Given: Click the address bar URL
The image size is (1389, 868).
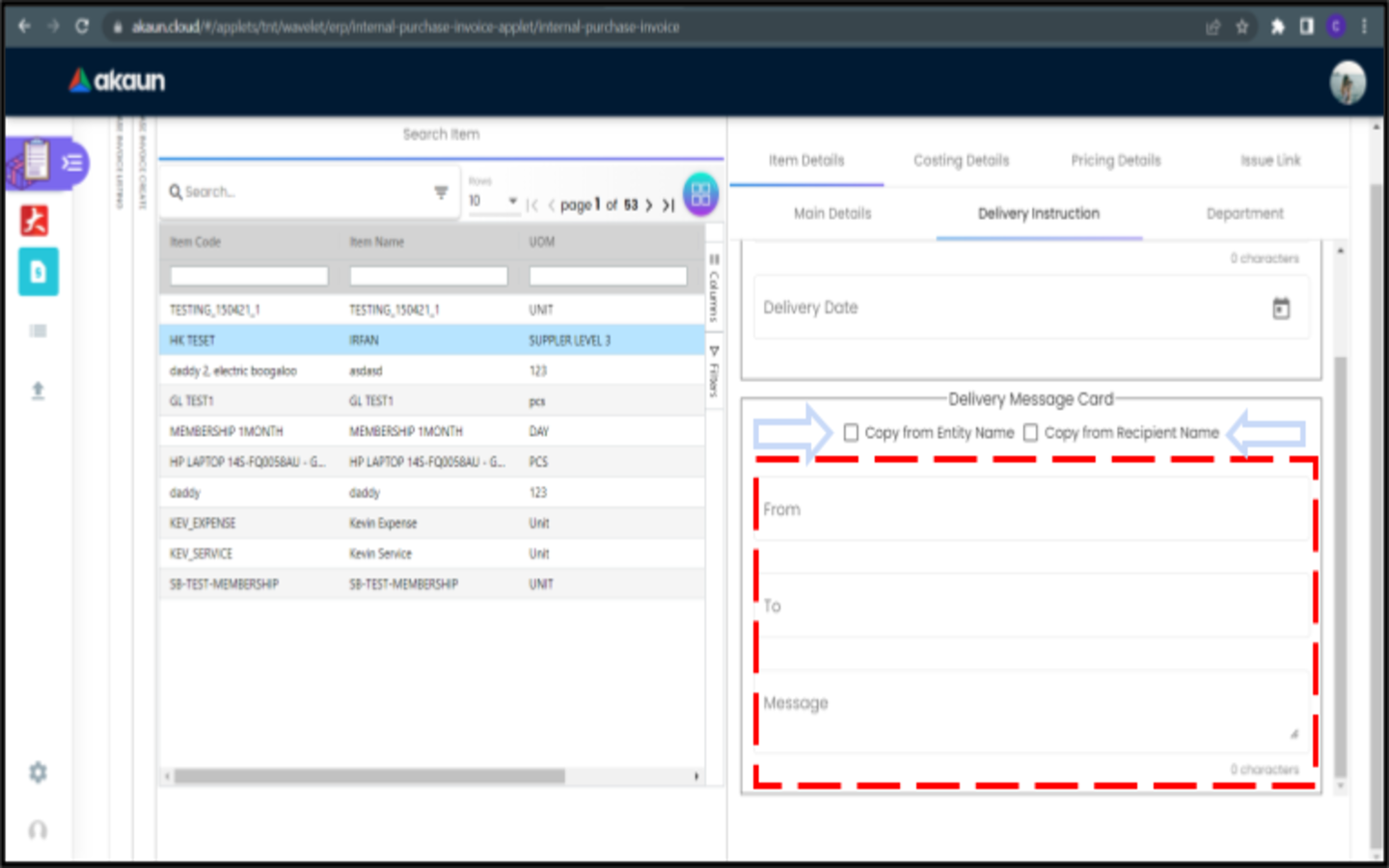Looking at the screenshot, I should pyautogui.click(x=405, y=27).
